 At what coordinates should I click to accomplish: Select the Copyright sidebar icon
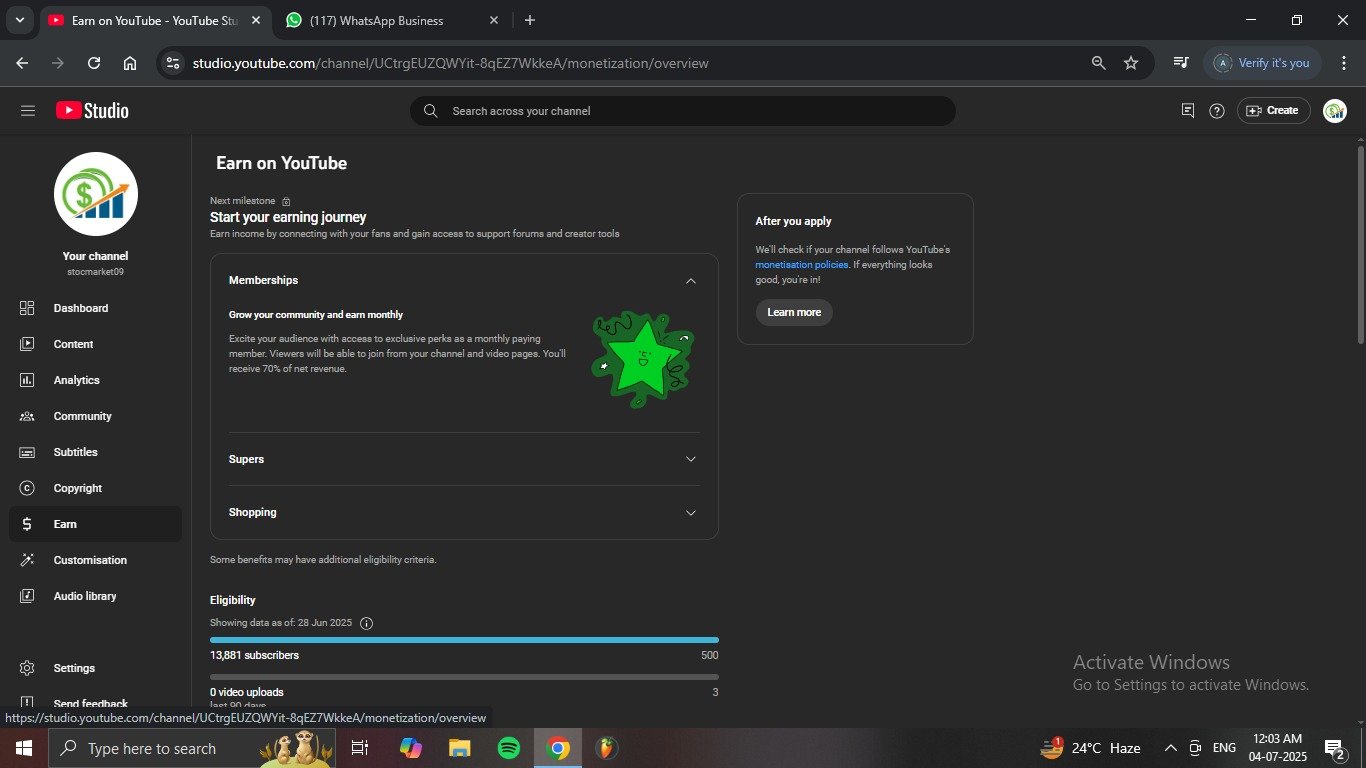point(27,488)
